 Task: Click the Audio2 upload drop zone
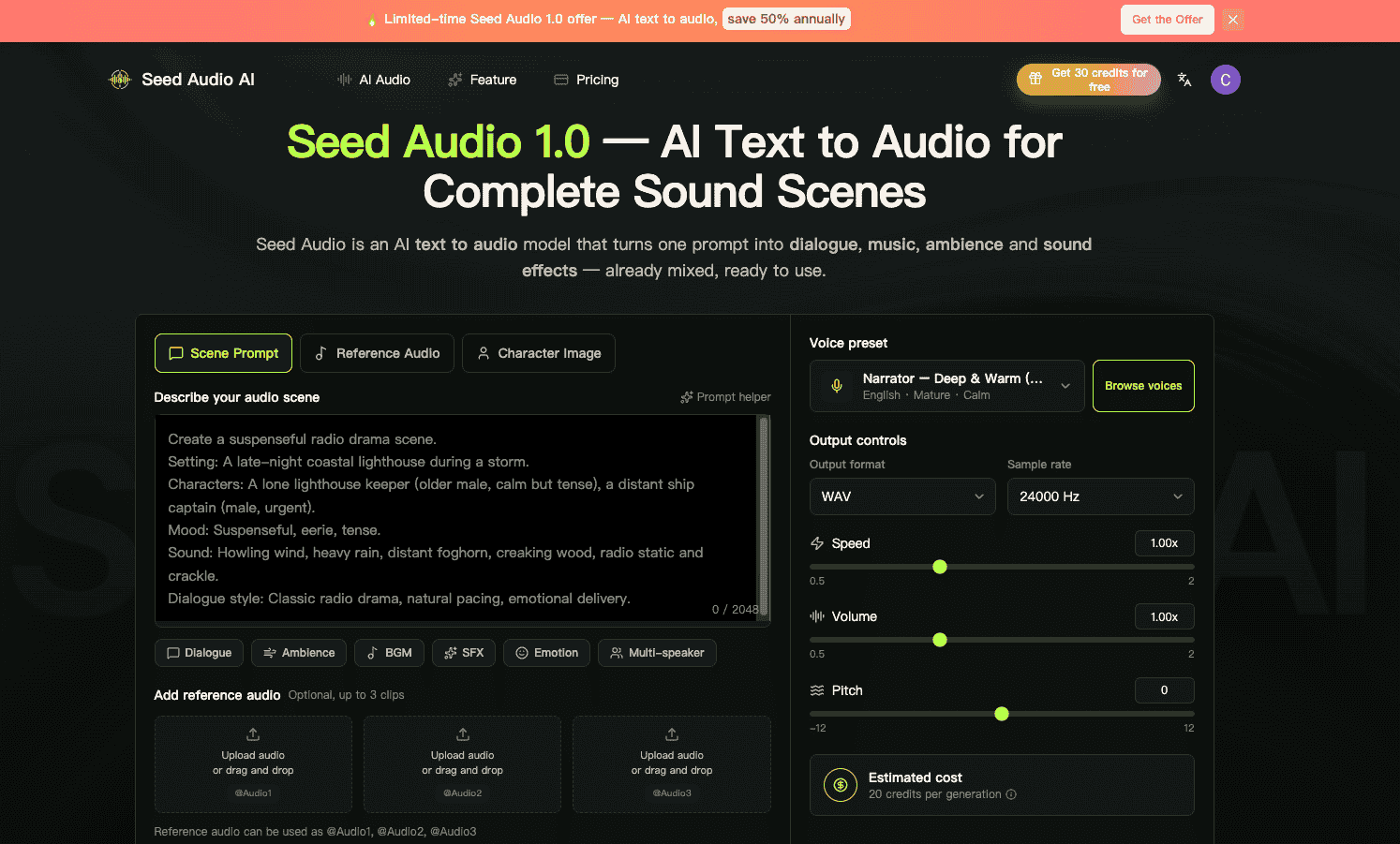tap(463, 764)
